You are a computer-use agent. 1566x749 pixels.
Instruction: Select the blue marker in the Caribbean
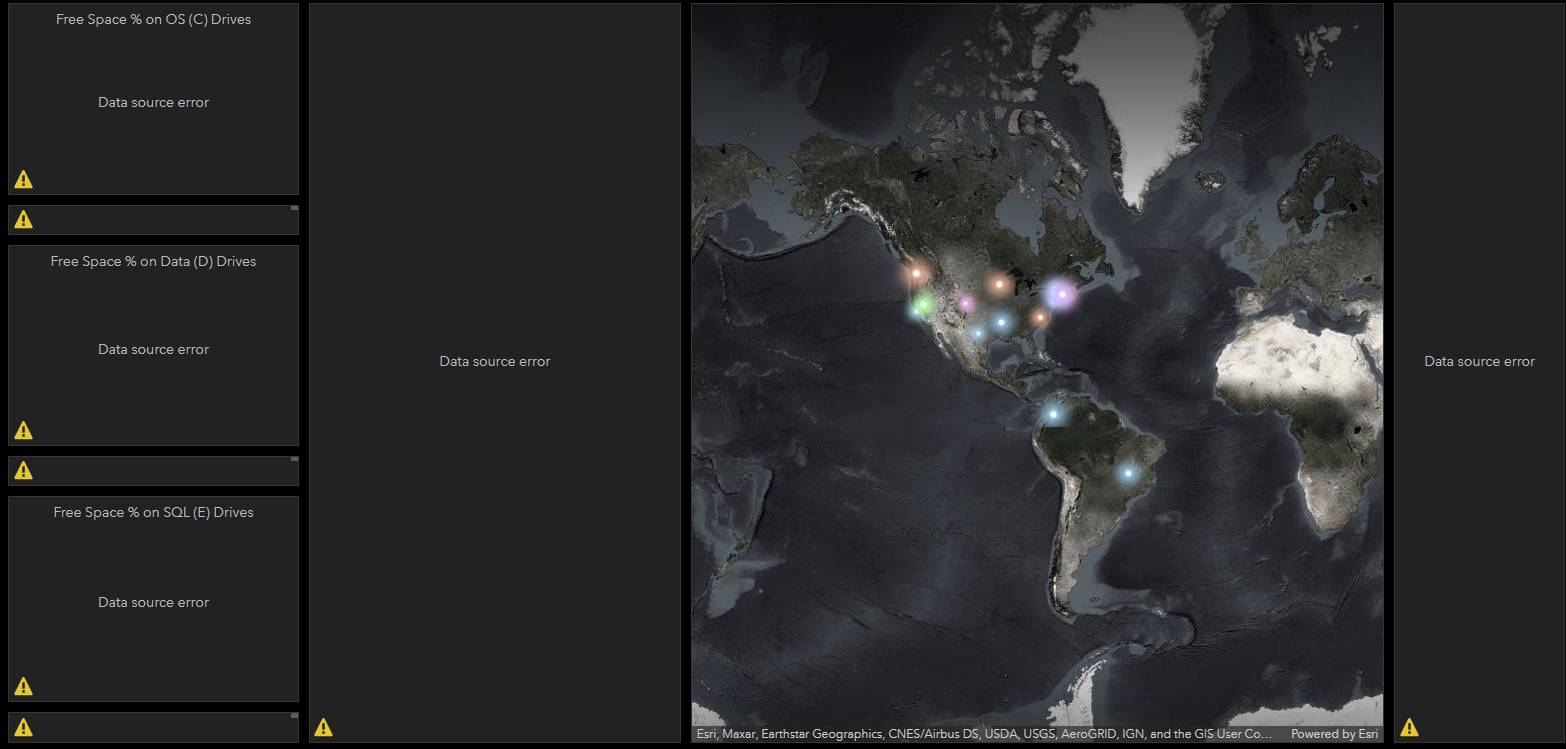tap(1052, 412)
